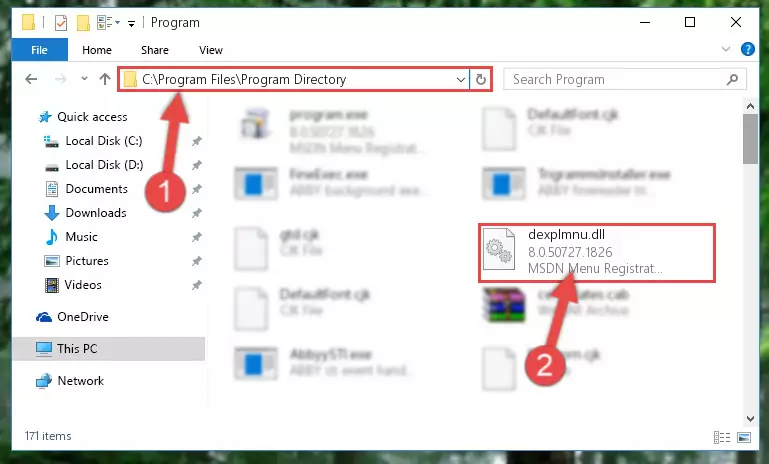Switch to the View ribbon tab
The width and height of the screenshot is (769, 464).
tap(211, 50)
